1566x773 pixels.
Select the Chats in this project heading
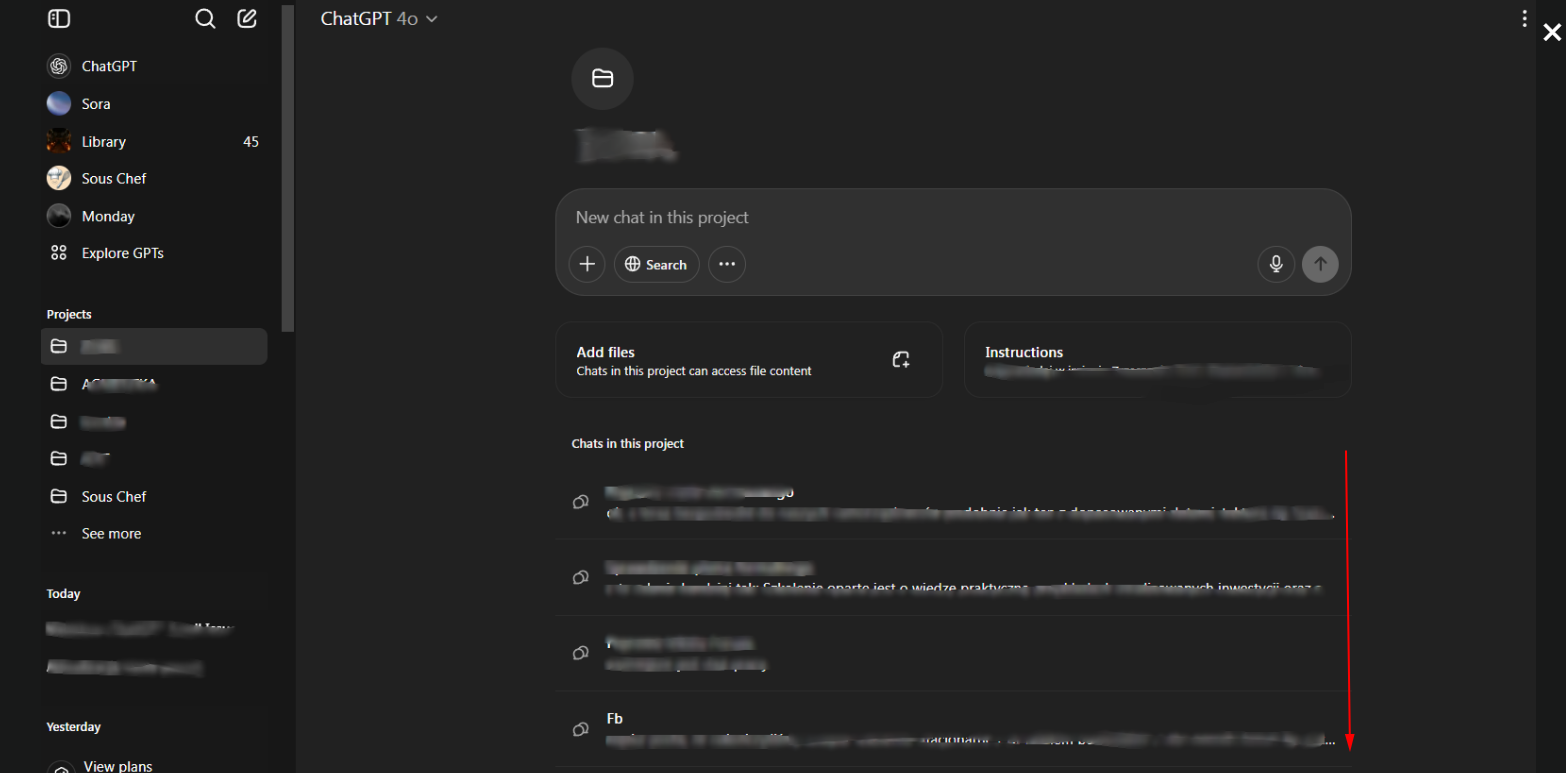(628, 443)
